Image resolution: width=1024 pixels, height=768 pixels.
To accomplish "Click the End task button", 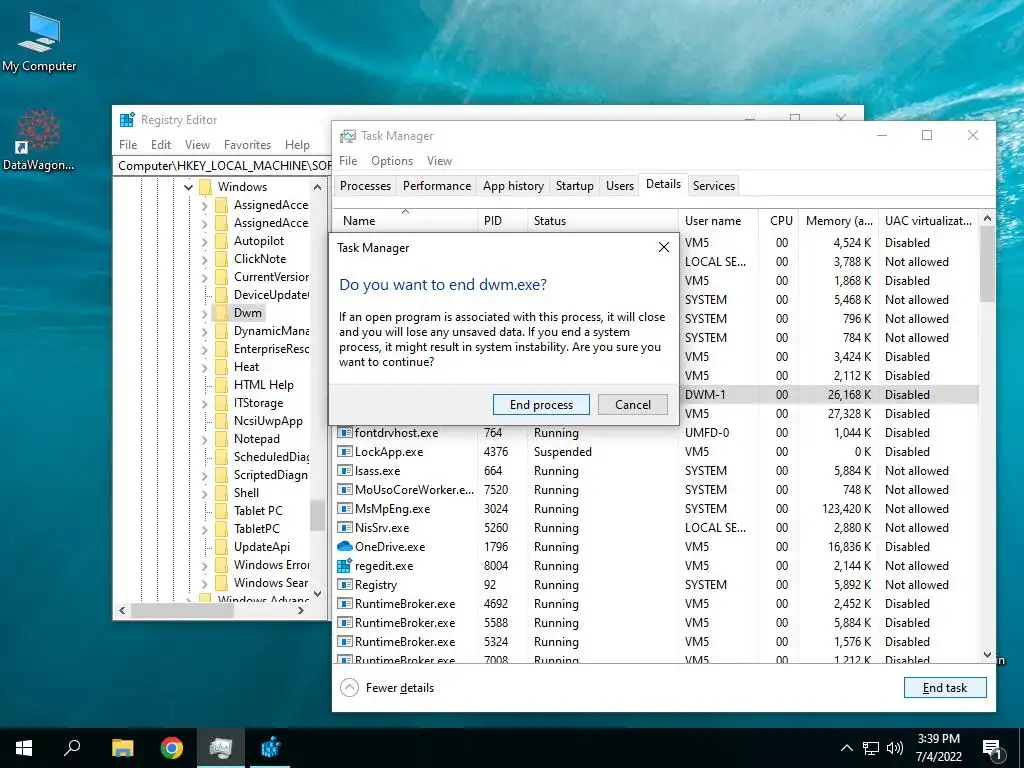I will click(x=944, y=688).
